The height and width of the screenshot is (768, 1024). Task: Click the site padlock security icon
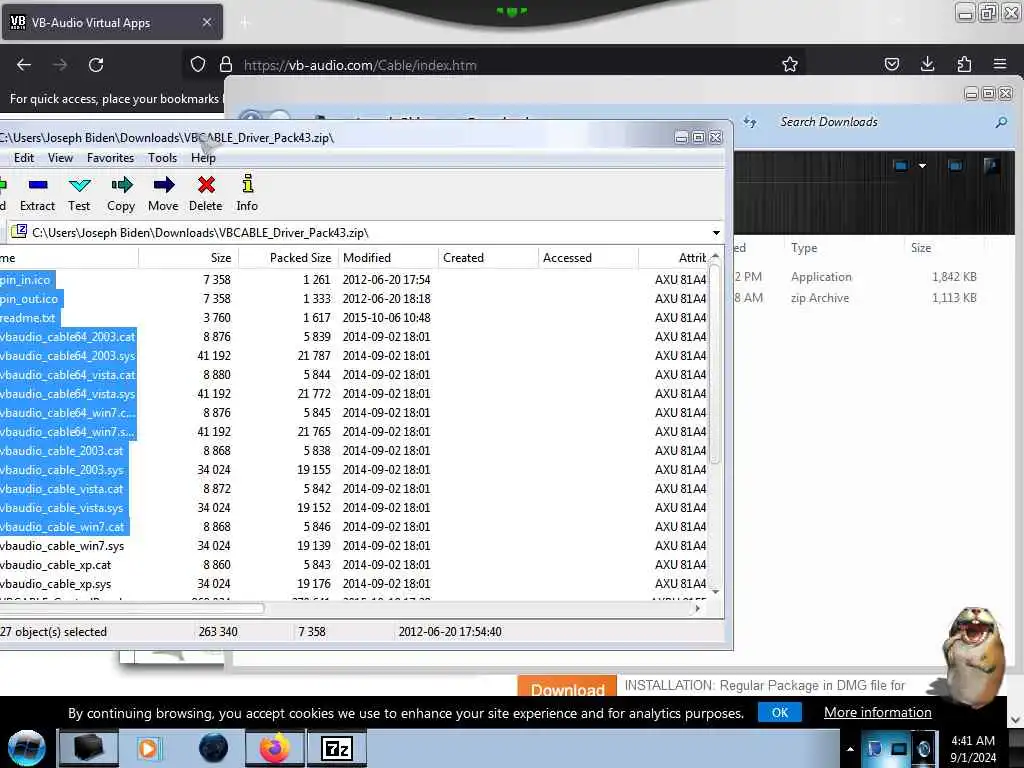226,65
